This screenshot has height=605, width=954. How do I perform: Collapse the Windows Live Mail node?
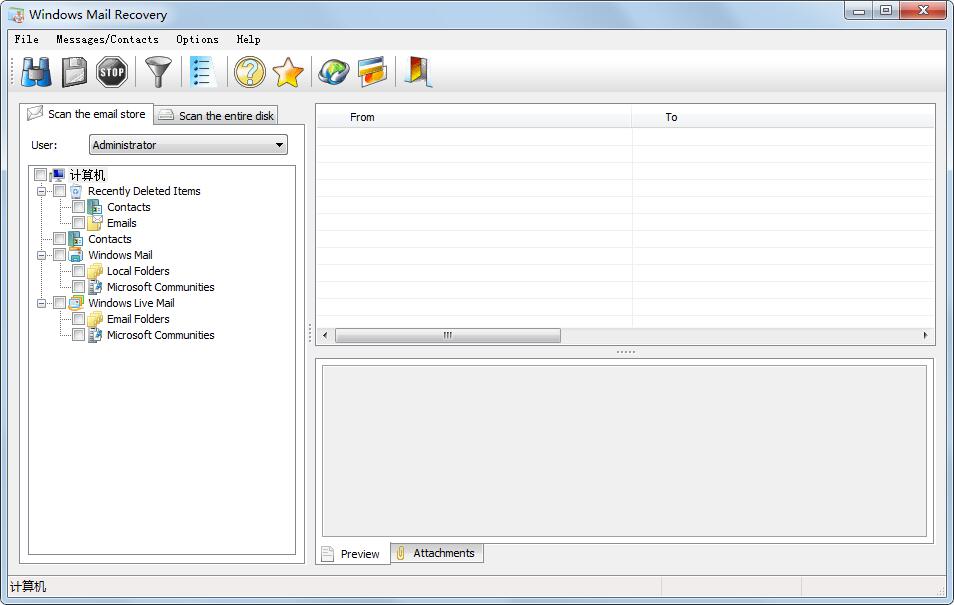42,303
